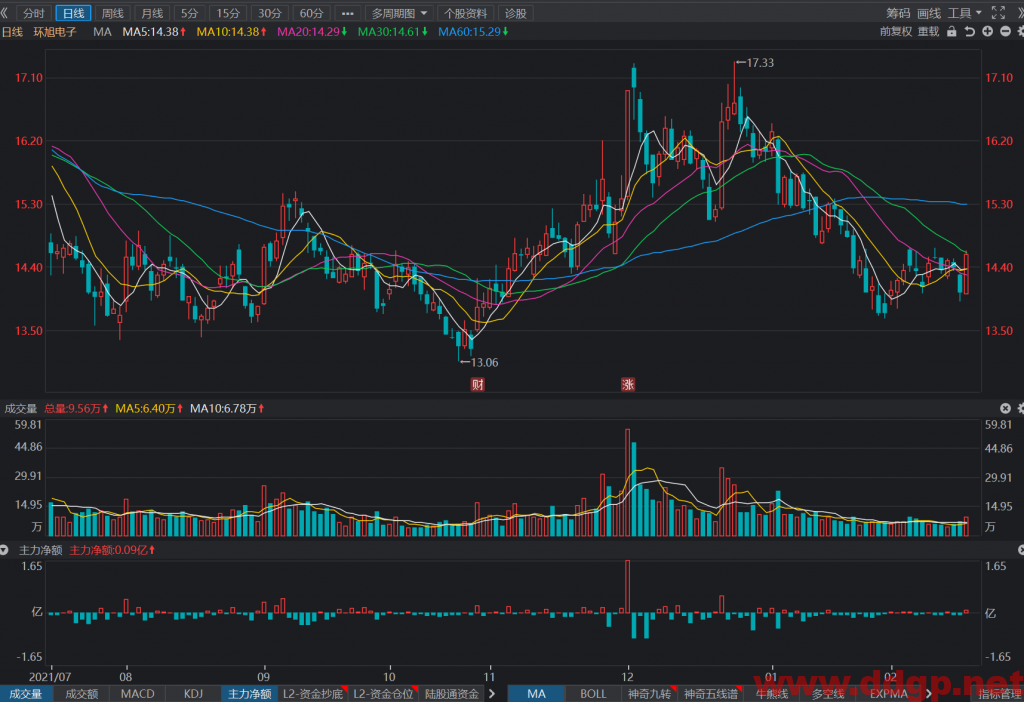Show more sub-indicator tabs via arrow
The width and height of the screenshot is (1024, 702).
click(x=492, y=694)
